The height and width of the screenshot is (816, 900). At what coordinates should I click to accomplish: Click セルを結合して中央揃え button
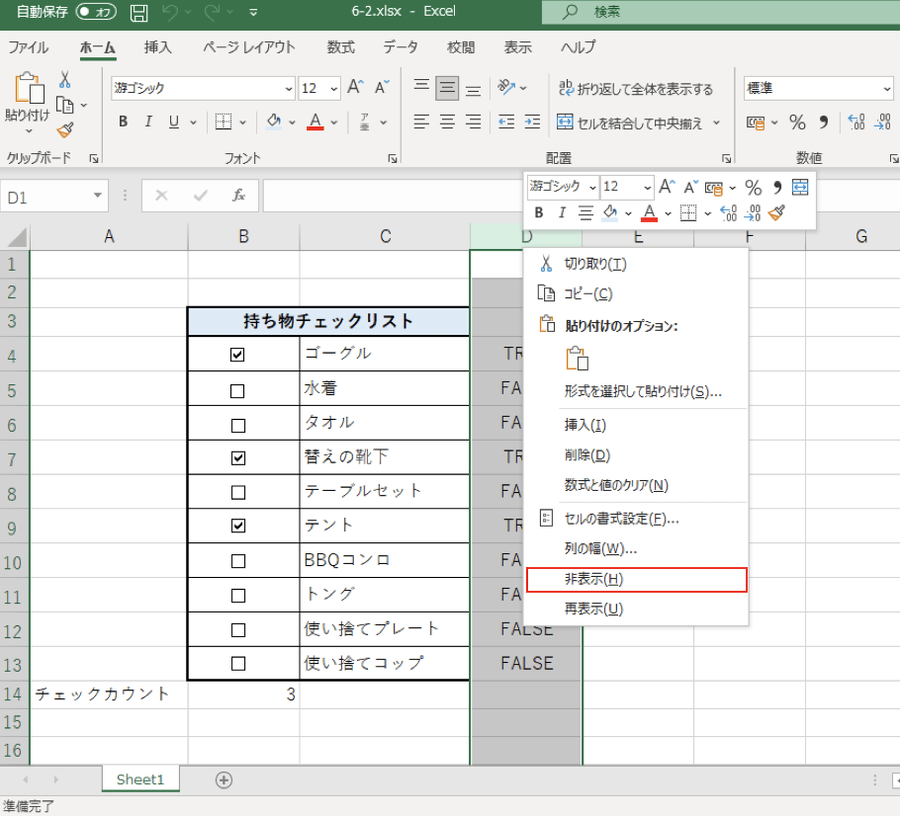point(638,123)
